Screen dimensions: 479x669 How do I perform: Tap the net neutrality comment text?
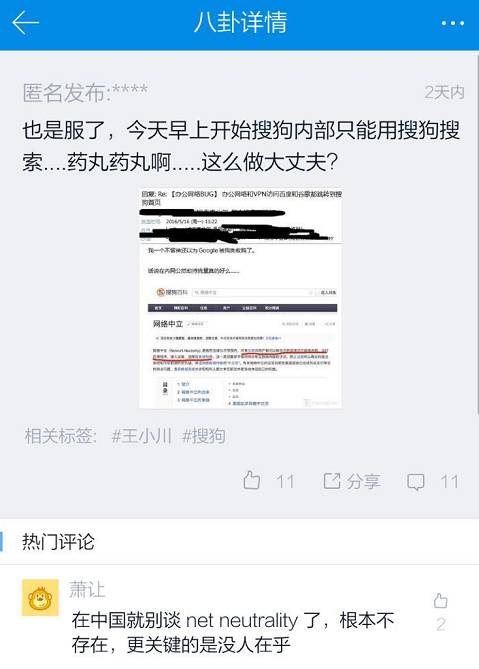tap(232, 633)
